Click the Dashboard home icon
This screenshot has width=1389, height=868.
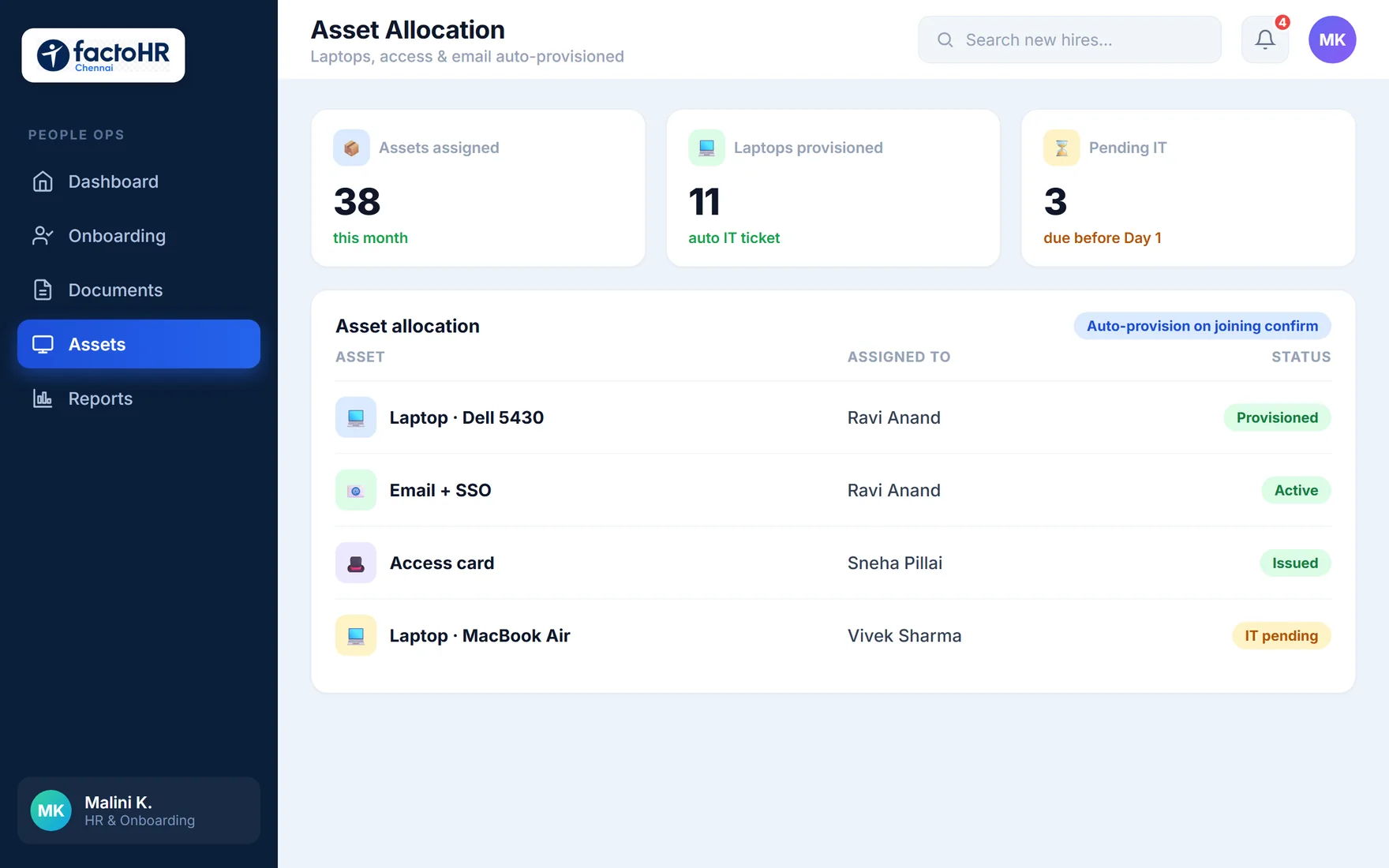click(43, 181)
